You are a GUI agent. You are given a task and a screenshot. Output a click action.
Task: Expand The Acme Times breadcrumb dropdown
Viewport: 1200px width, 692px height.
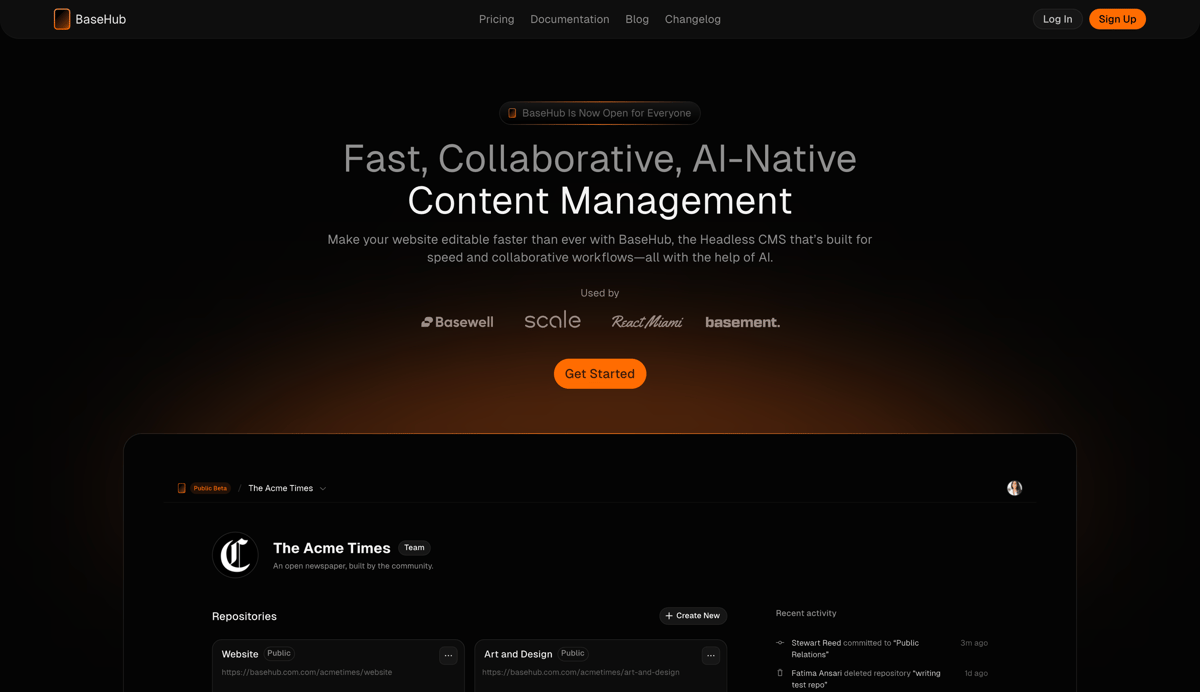[x=322, y=488]
